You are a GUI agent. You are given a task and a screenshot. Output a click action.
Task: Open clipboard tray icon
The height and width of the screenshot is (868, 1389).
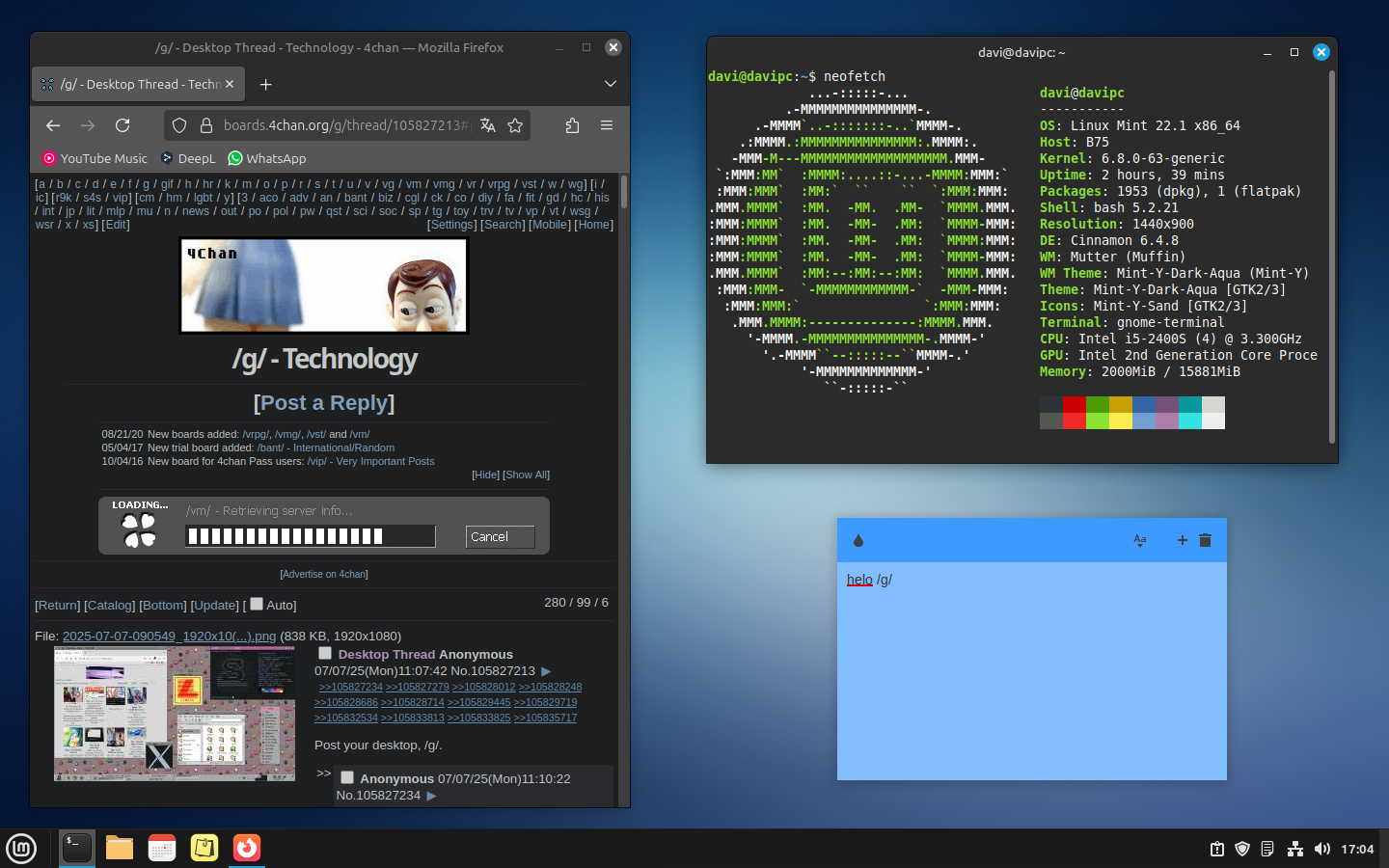pos(1217,849)
